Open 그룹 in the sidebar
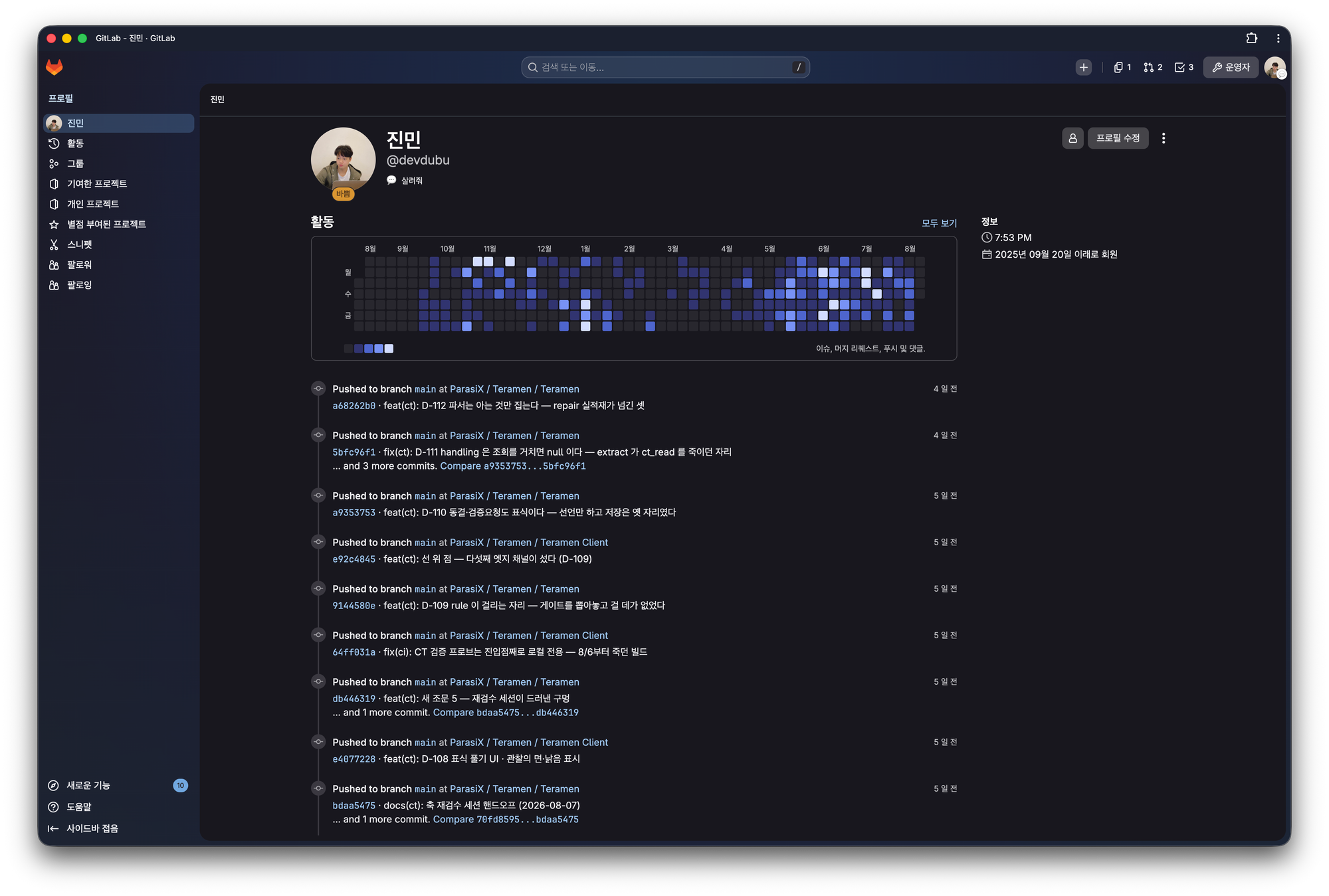This screenshot has height=896, width=1329. [x=119, y=163]
